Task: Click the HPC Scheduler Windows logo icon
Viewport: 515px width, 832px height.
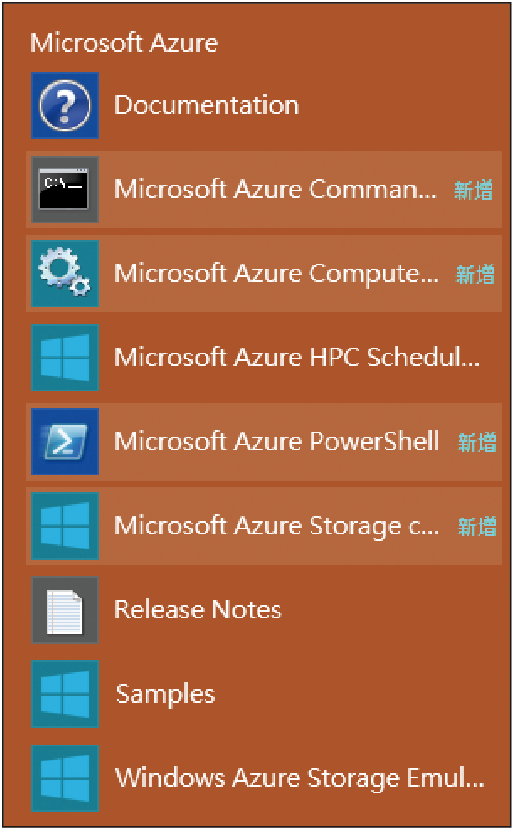Action: point(65,357)
